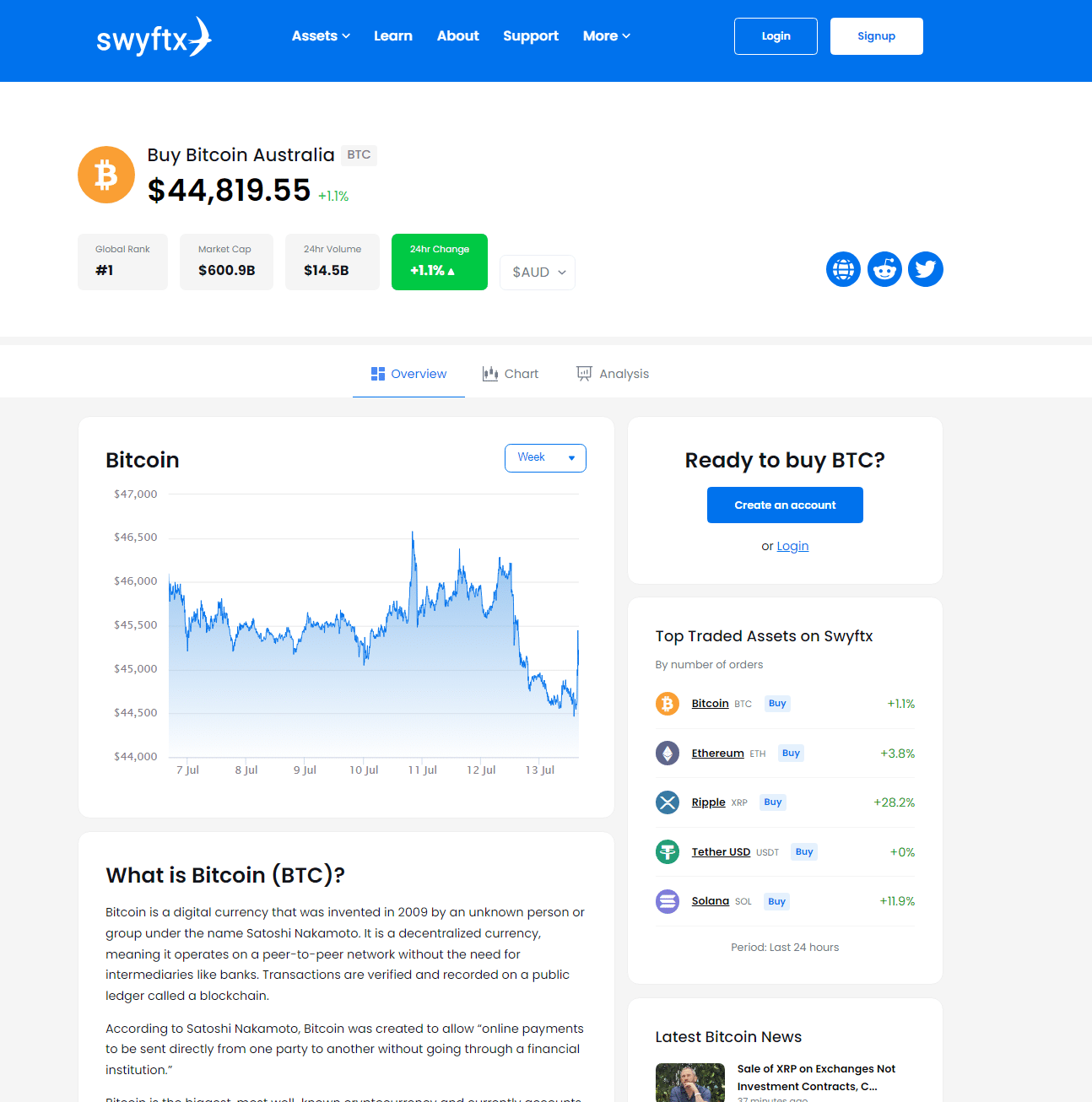Switch to the Chart tab
Screen dimensions: 1092x1102
pyautogui.click(x=511, y=374)
